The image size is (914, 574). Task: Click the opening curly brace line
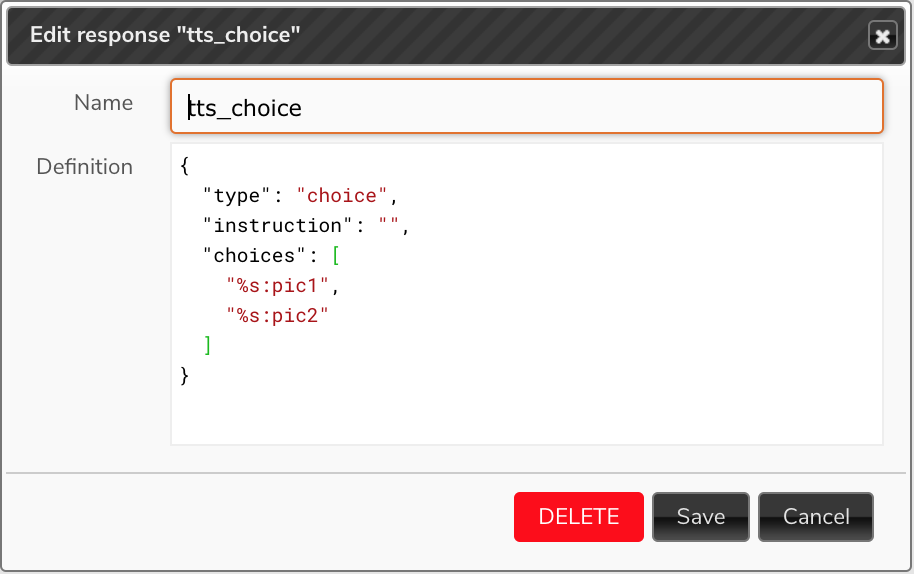(x=185, y=165)
